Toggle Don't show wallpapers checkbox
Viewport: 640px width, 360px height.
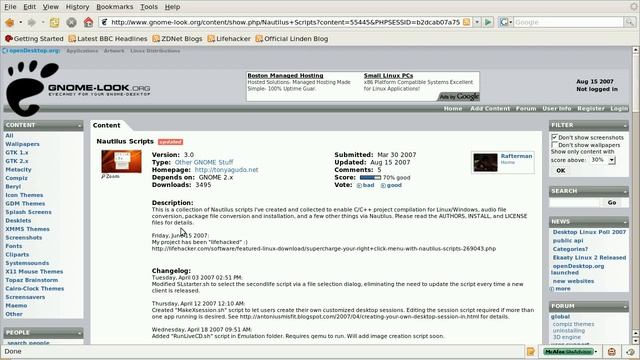pos(554,144)
